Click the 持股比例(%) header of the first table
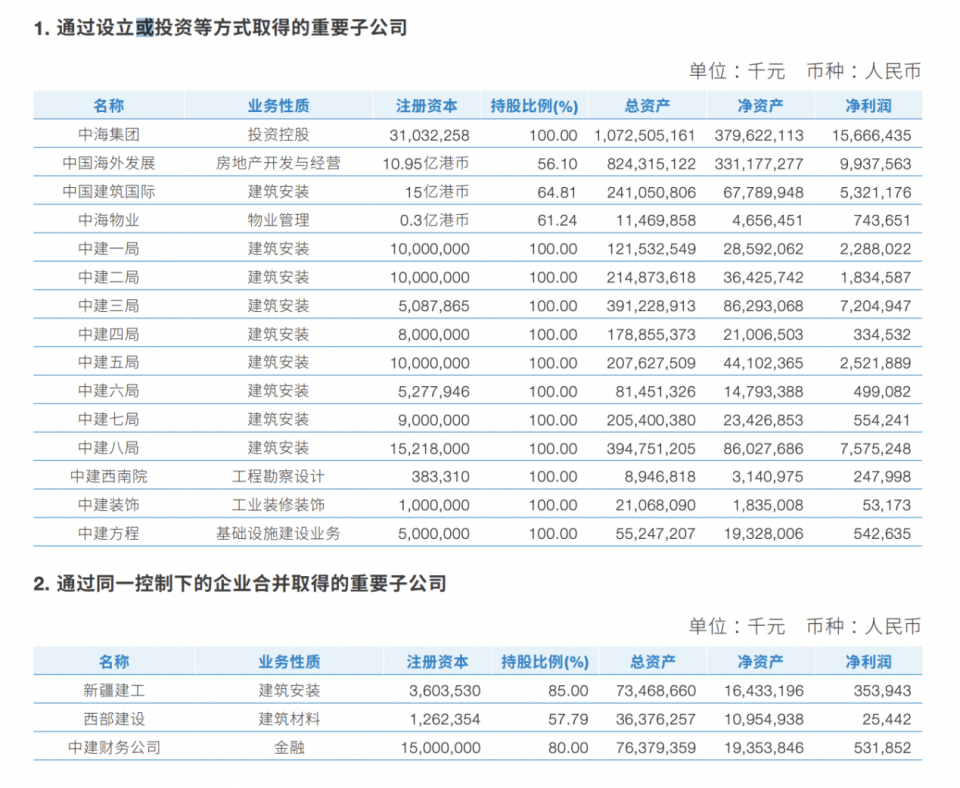960x788 pixels. [534, 106]
